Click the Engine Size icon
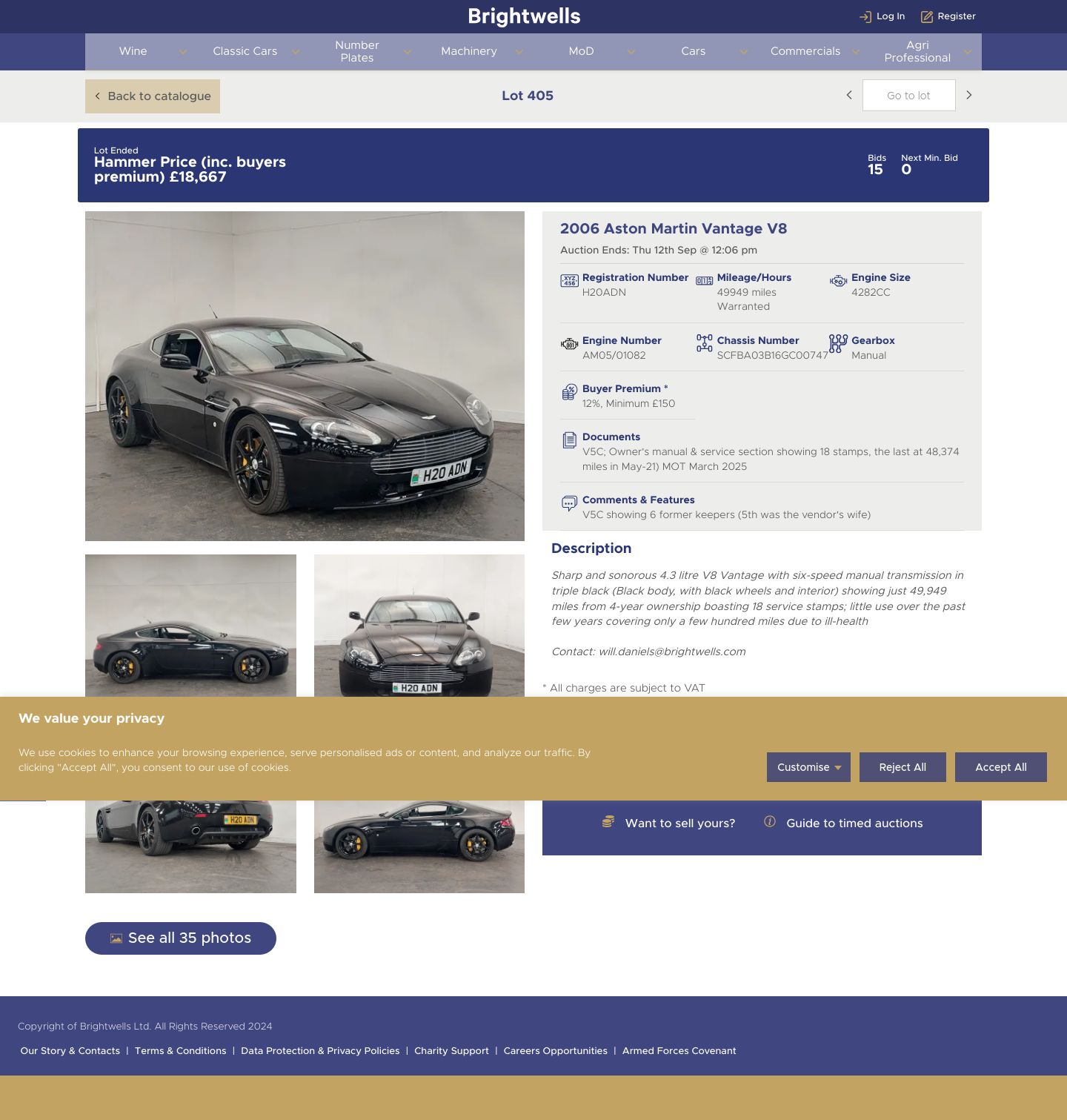 pos(838,281)
